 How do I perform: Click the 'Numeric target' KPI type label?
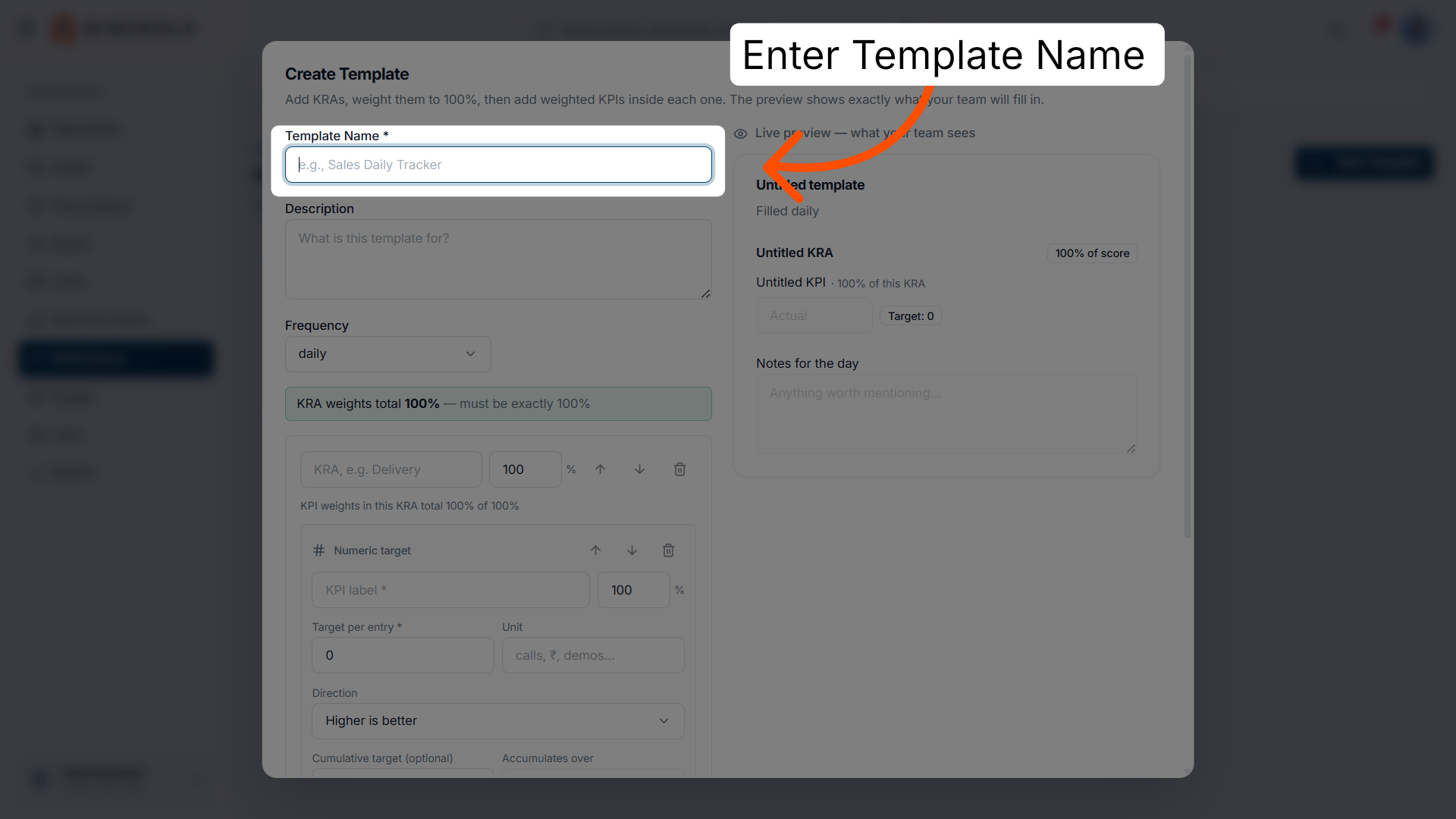(372, 551)
